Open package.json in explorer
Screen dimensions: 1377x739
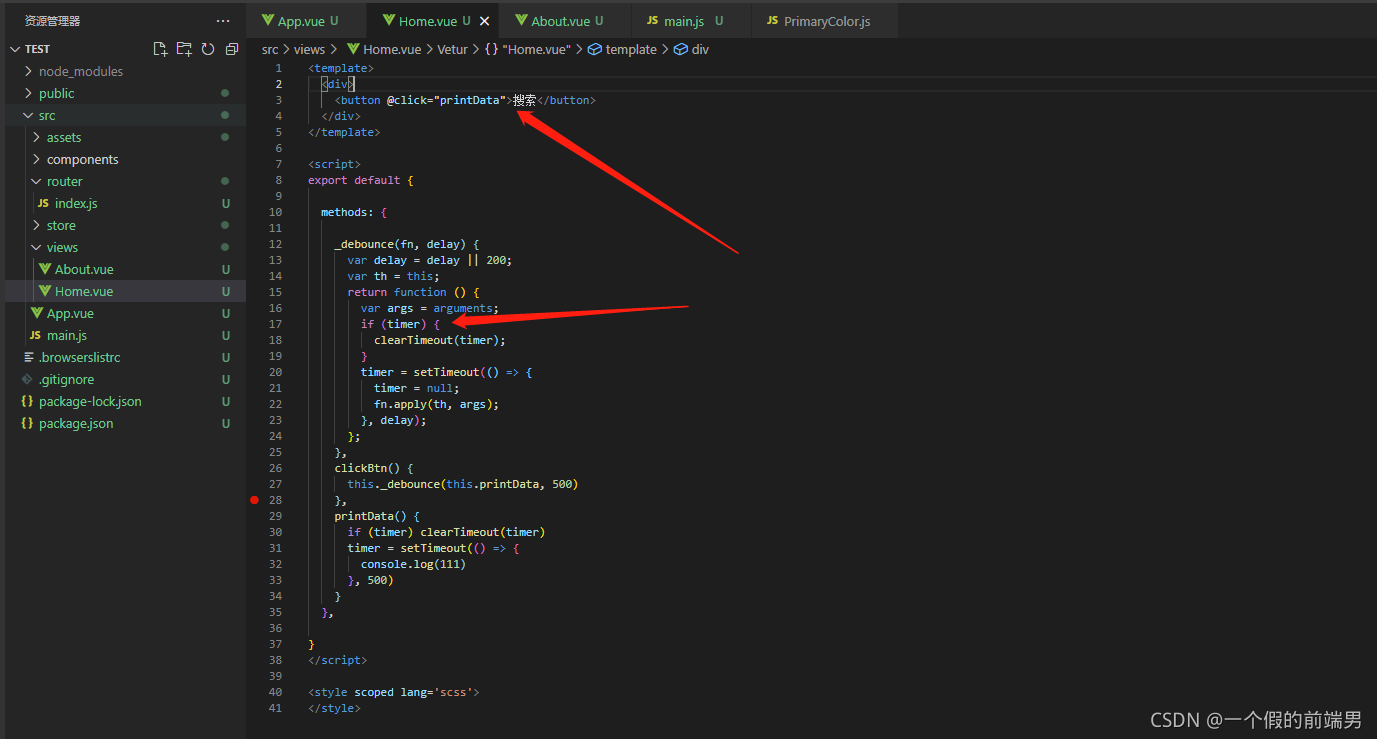[x=76, y=423]
